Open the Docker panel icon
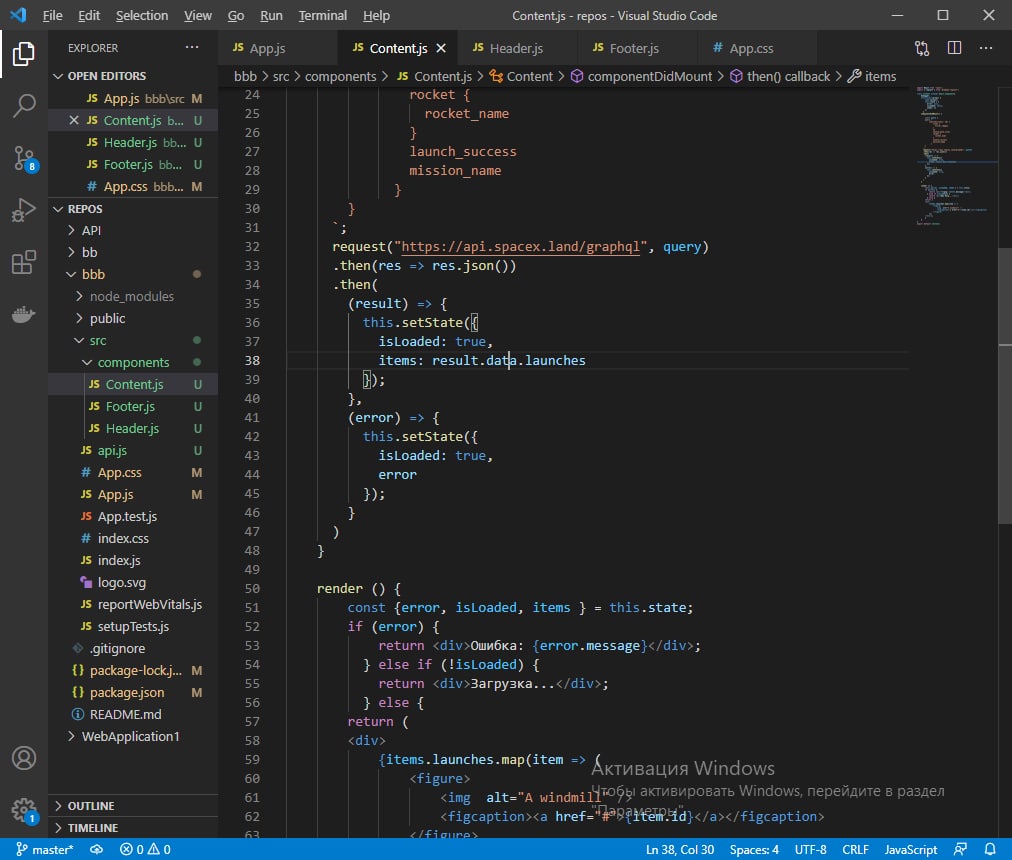Image resolution: width=1012 pixels, height=860 pixels. click(x=24, y=315)
